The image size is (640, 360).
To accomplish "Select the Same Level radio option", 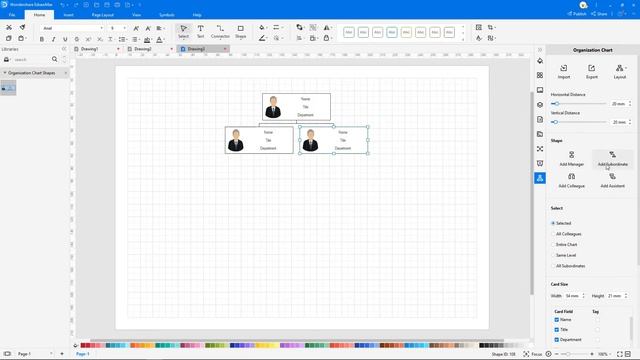I will [x=553, y=255].
